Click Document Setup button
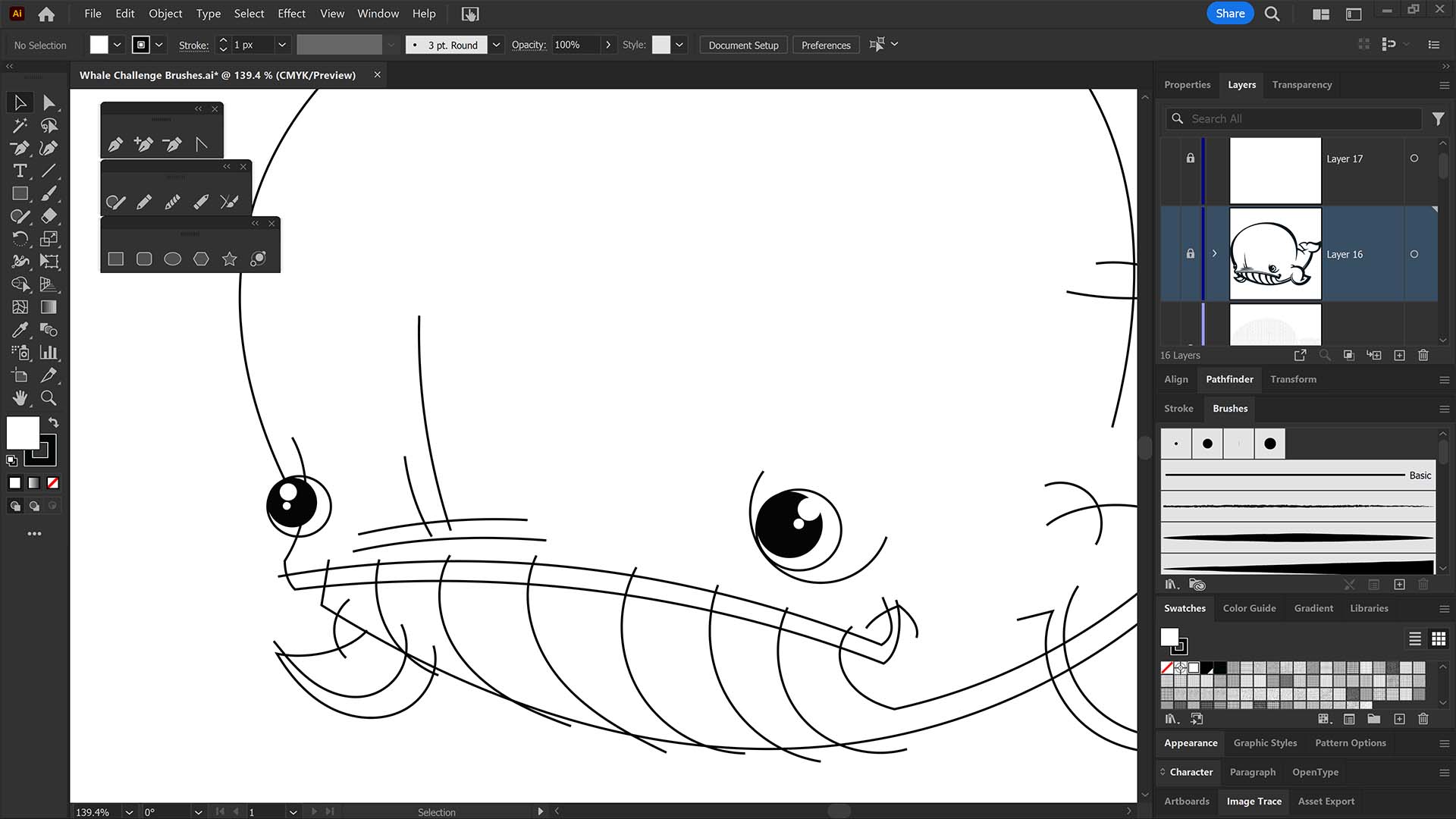1456x819 pixels. (x=743, y=45)
